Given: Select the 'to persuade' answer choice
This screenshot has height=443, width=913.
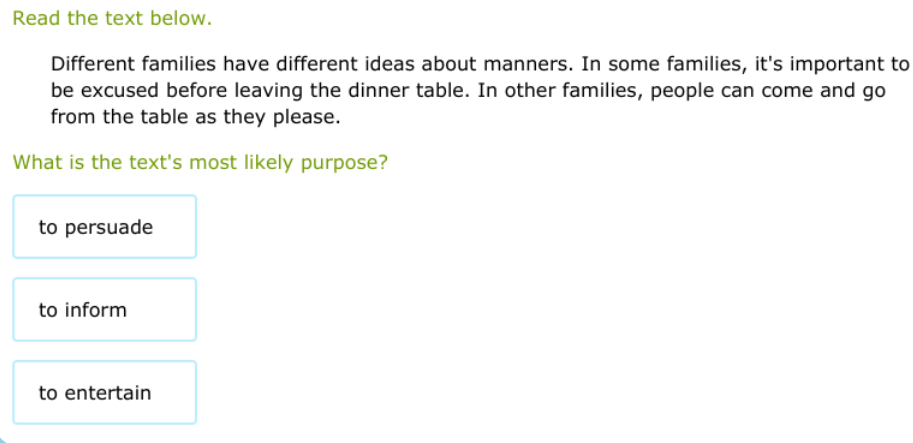Looking at the screenshot, I should [x=105, y=227].
